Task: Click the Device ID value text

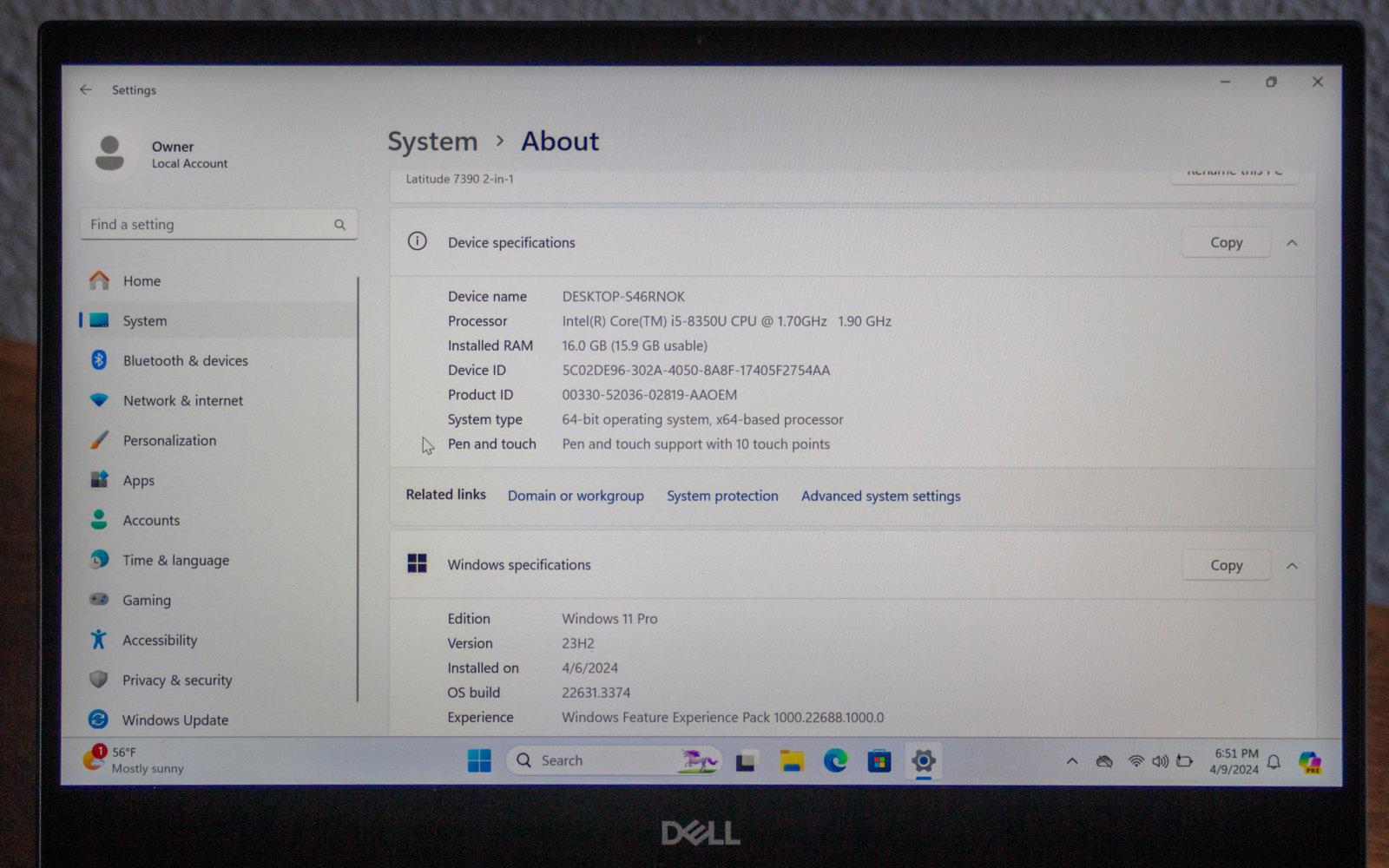Action: 696,371
